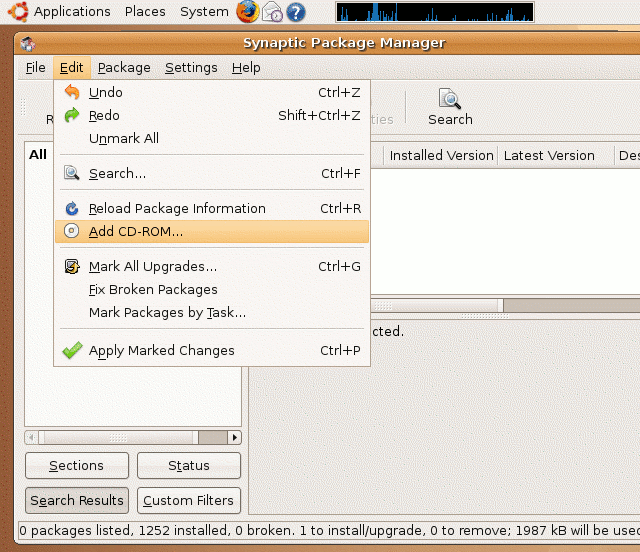Click the status bar package count text
This screenshot has width=640, height=552.
click(329, 530)
